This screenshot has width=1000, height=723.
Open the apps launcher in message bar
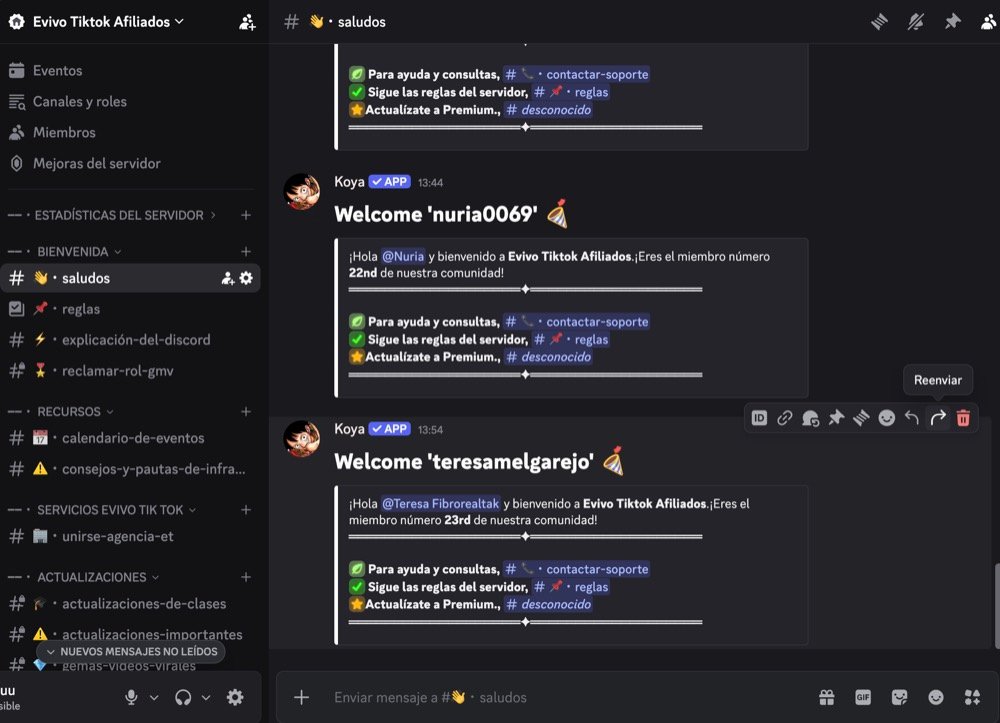click(972, 697)
